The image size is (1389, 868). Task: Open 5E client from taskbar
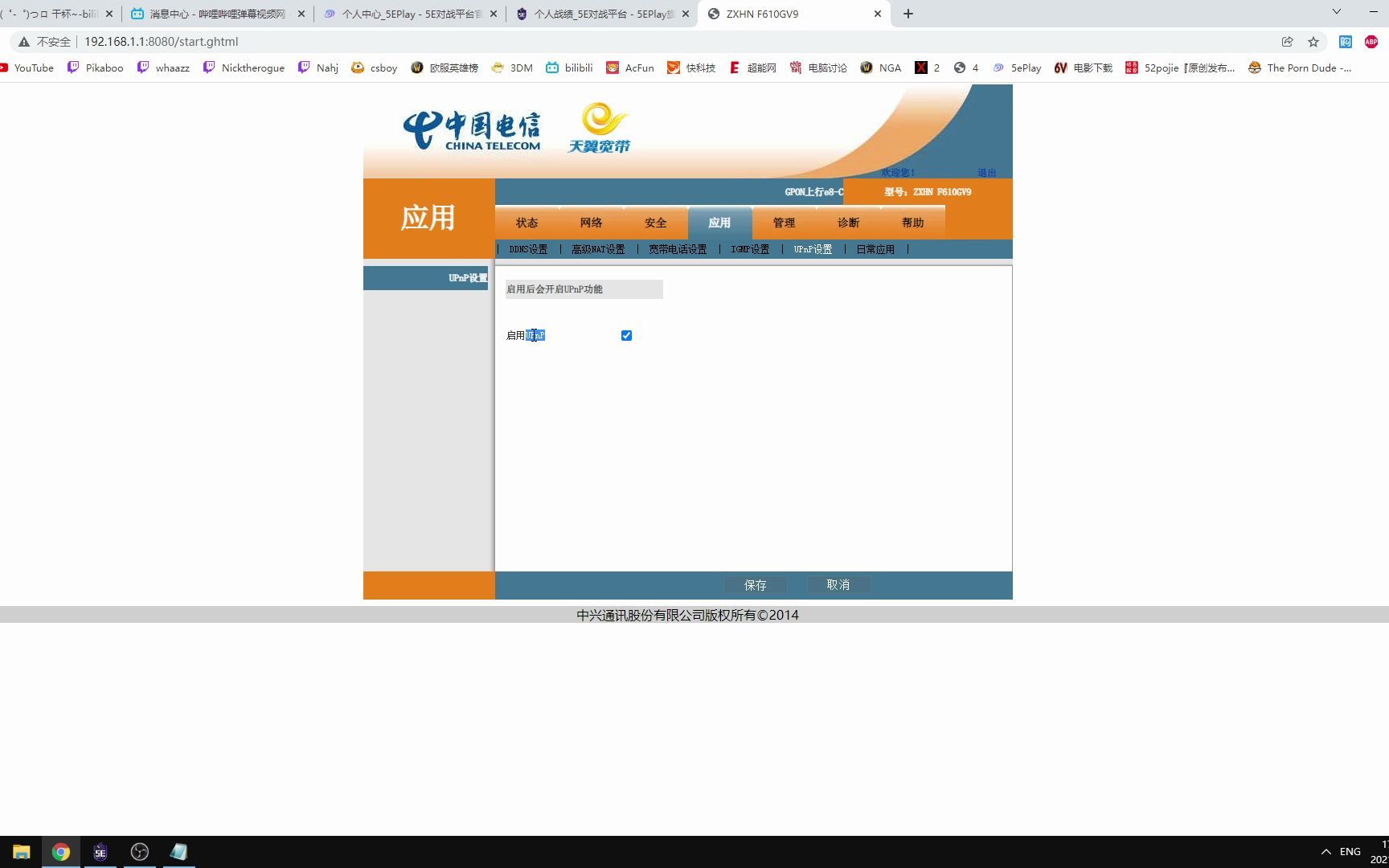(100, 852)
